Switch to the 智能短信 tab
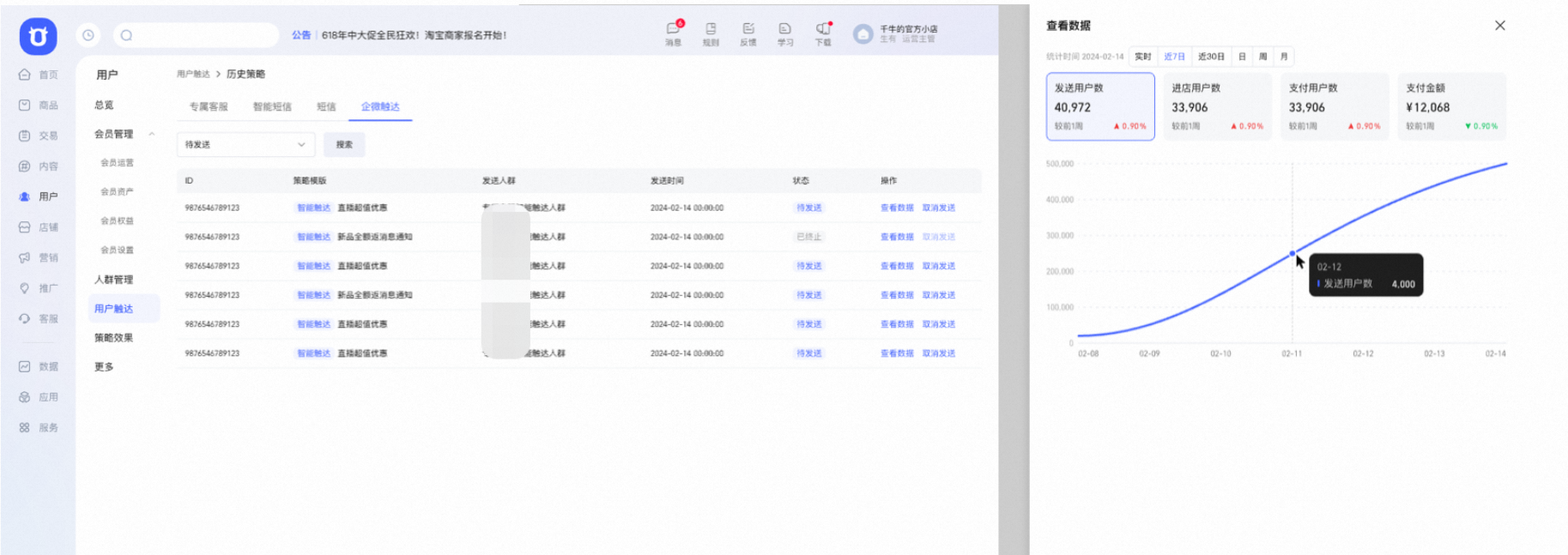 pos(272,106)
